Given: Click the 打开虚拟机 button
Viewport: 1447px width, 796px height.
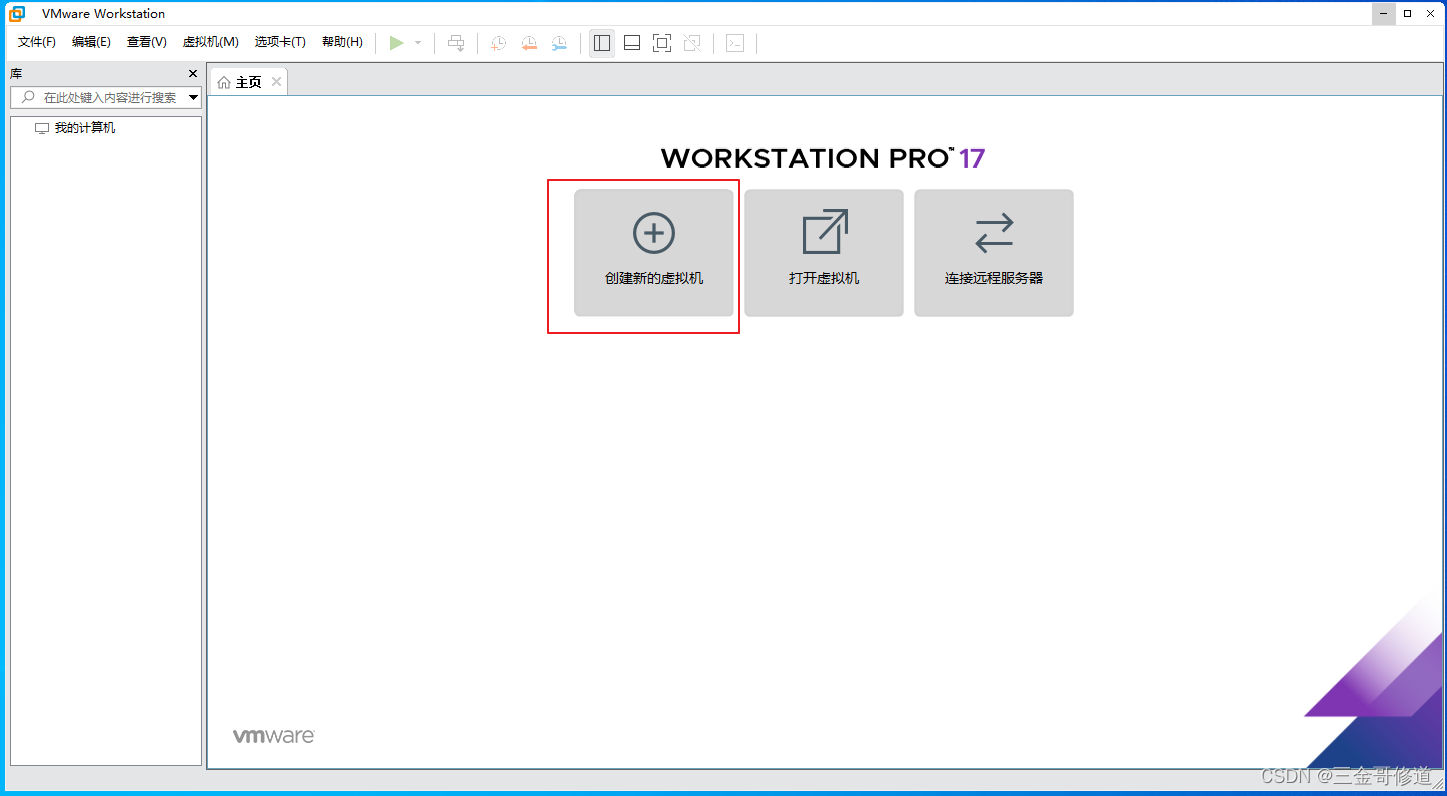Looking at the screenshot, I should [824, 253].
